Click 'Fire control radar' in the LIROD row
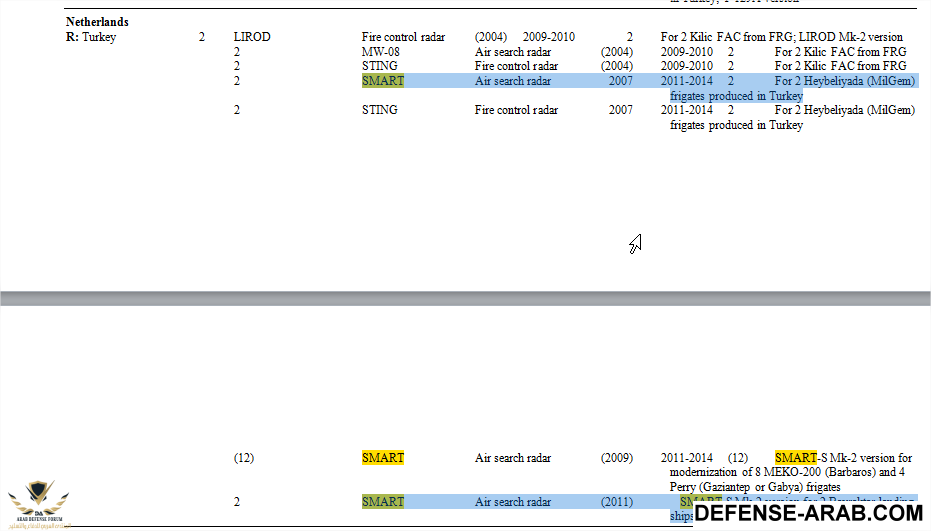This screenshot has height=531, width=931. coord(403,37)
